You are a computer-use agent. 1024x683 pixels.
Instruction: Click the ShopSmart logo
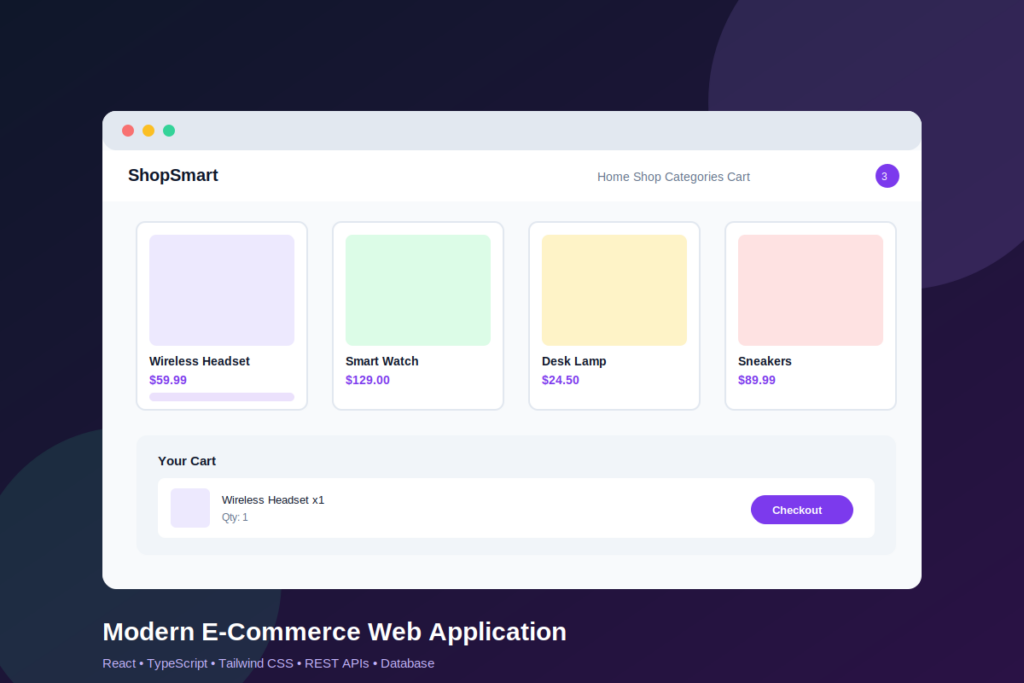(173, 176)
